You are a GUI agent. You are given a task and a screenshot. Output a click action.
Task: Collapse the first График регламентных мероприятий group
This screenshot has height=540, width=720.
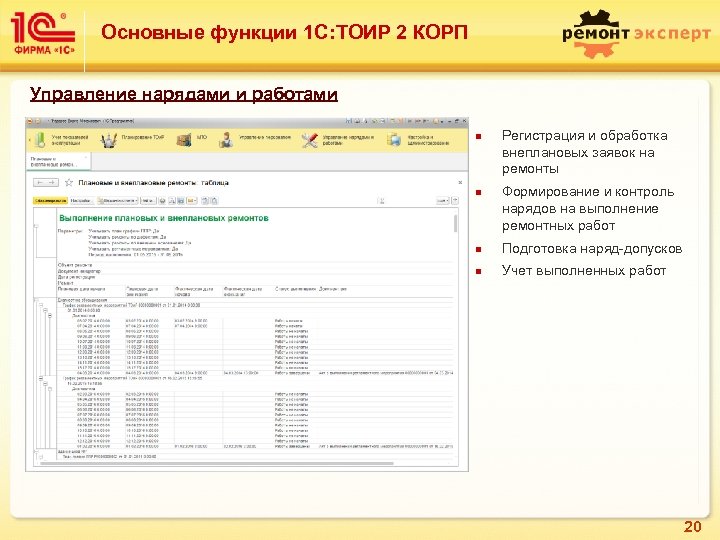tap(41, 305)
